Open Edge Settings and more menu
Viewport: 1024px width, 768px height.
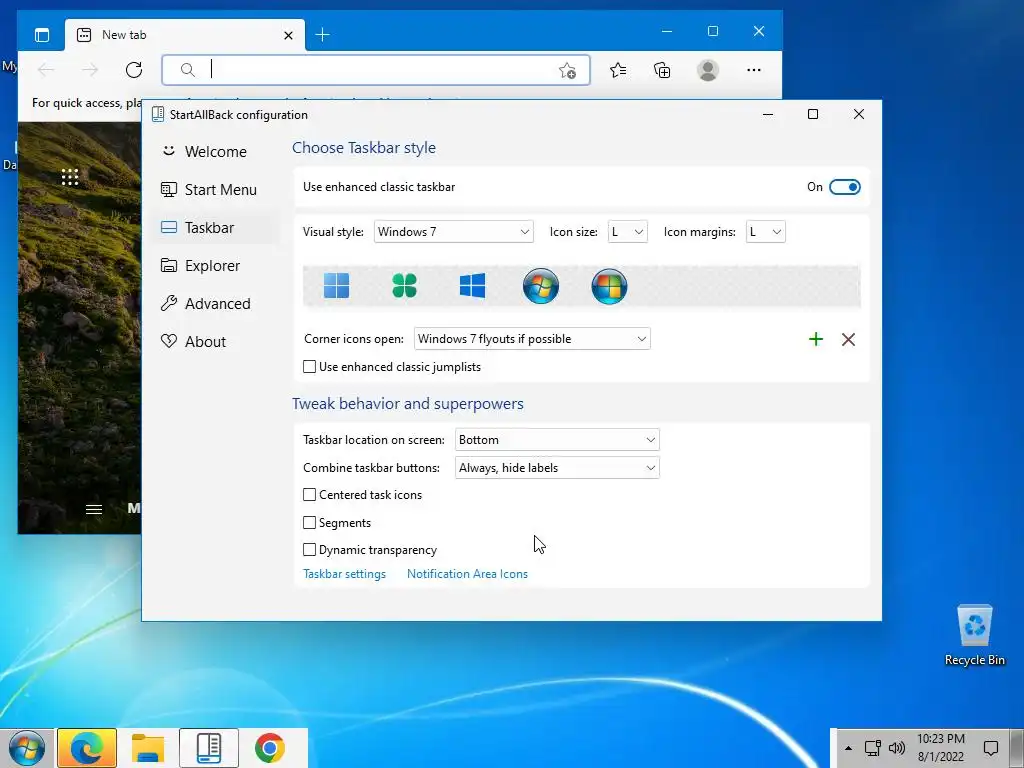click(x=754, y=70)
